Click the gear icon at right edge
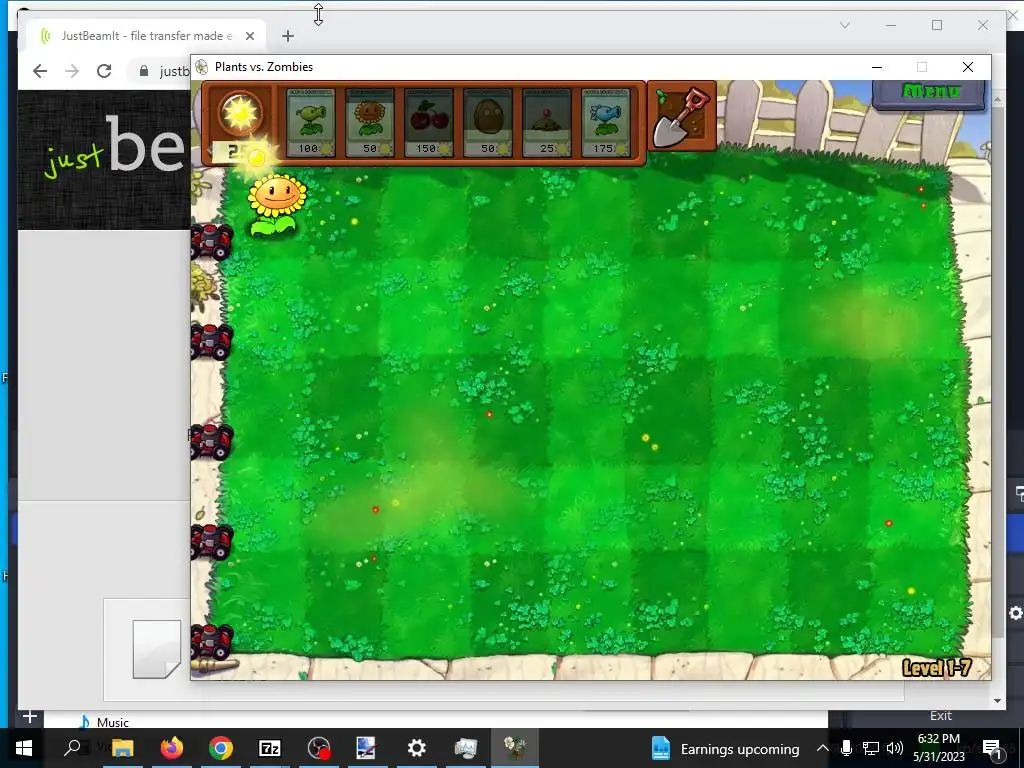The image size is (1024, 768). [1016, 613]
